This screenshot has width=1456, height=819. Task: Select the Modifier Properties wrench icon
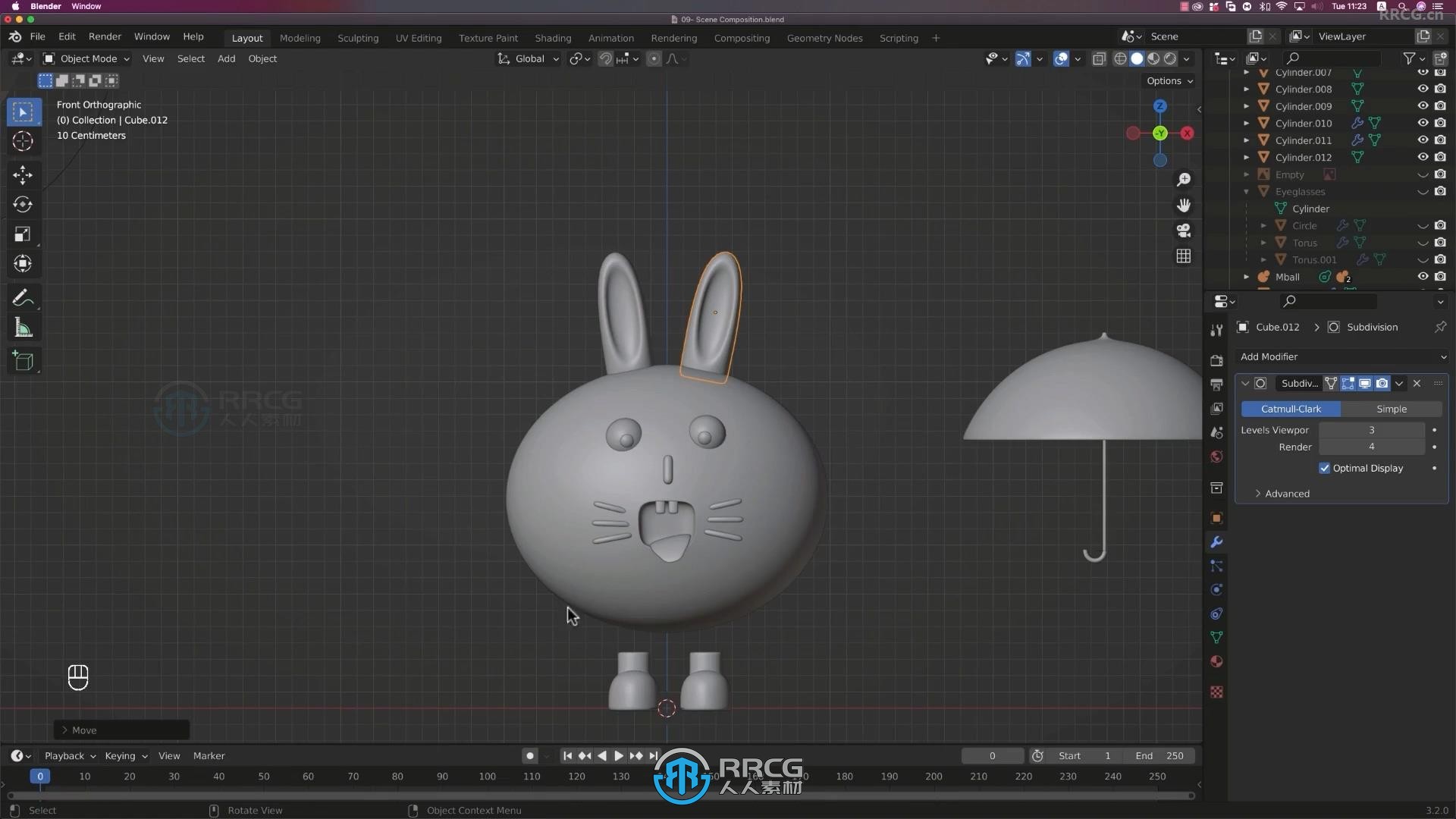(x=1217, y=542)
